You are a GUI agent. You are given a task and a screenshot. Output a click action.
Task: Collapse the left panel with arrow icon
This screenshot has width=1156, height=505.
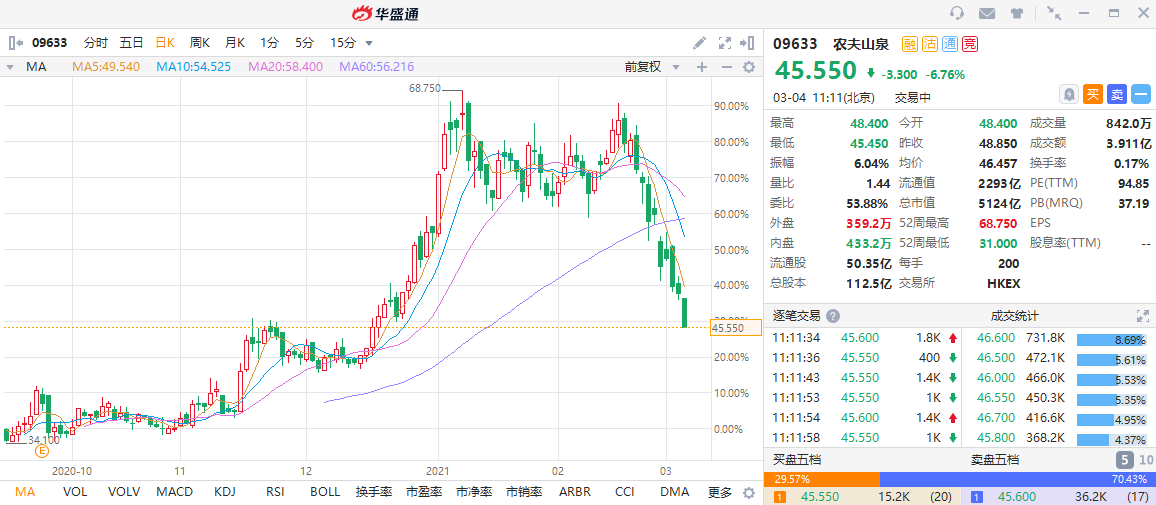(x=15, y=43)
